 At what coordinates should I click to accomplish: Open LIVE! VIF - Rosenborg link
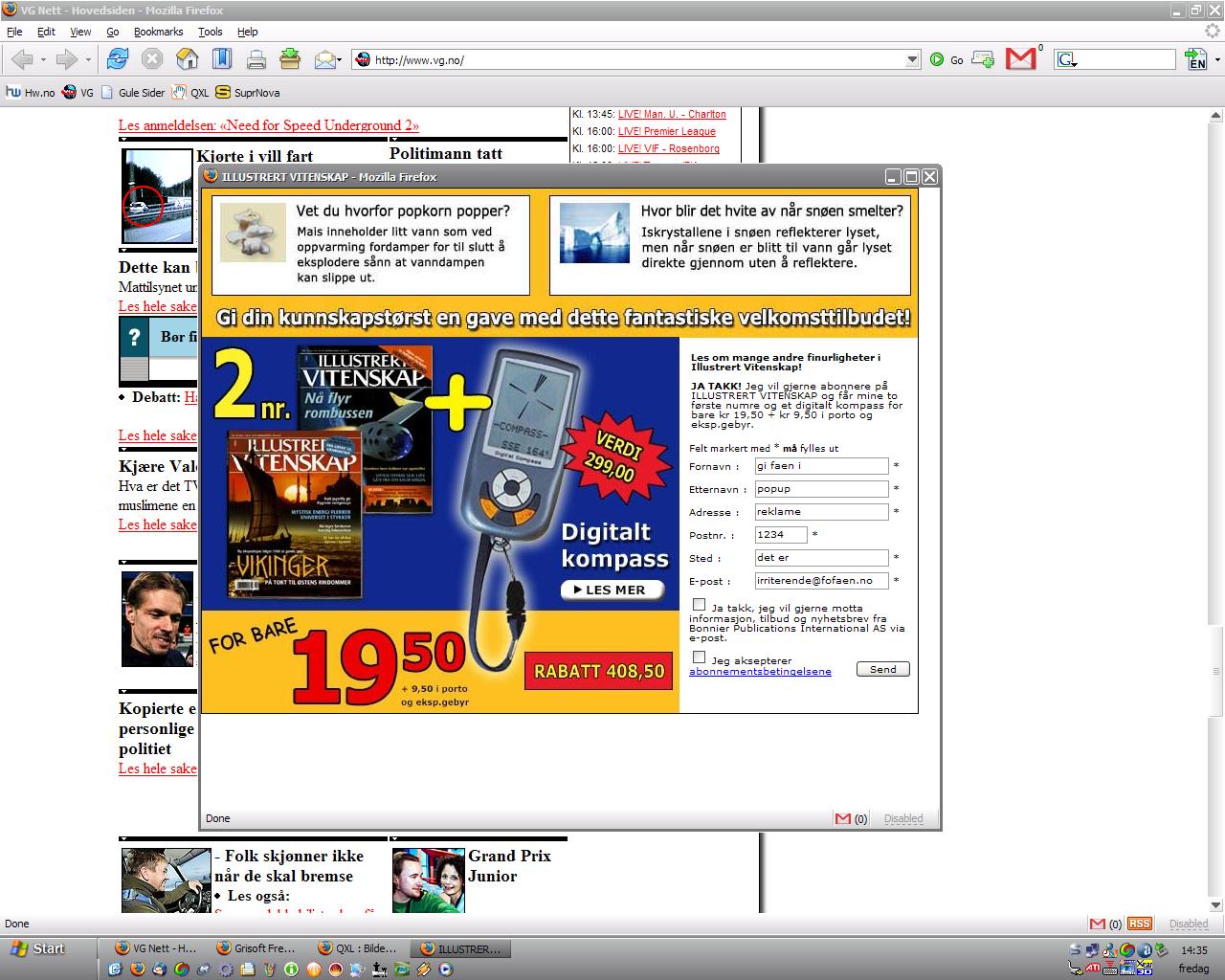(x=669, y=148)
